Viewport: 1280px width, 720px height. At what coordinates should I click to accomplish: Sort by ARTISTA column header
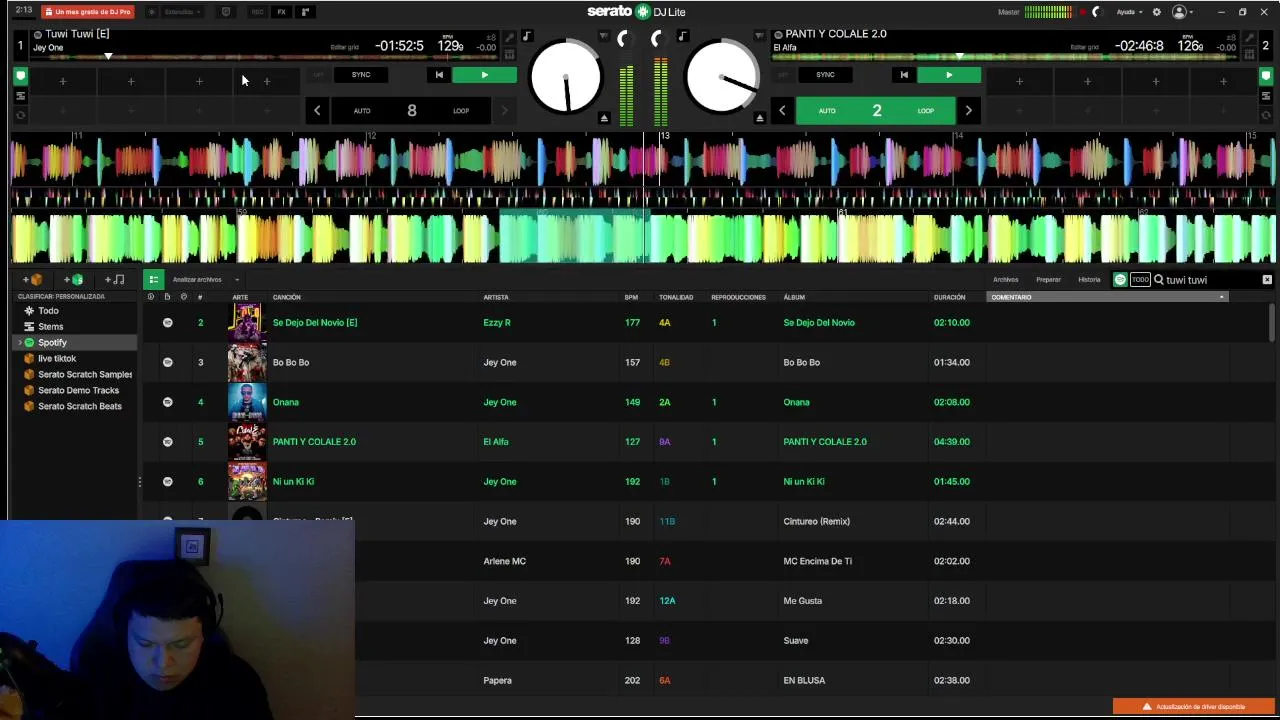click(x=496, y=297)
